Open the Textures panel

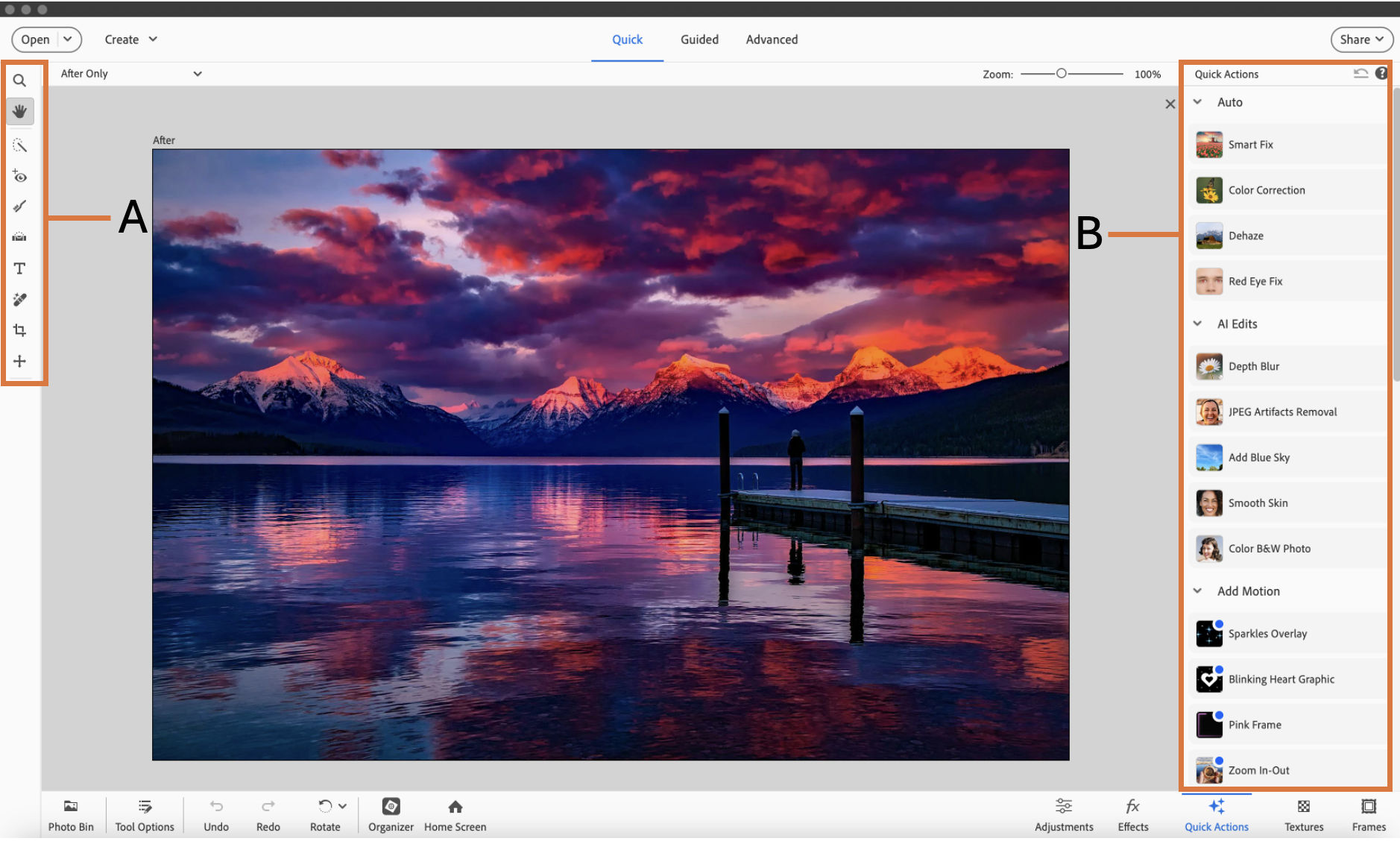[x=1304, y=816]
